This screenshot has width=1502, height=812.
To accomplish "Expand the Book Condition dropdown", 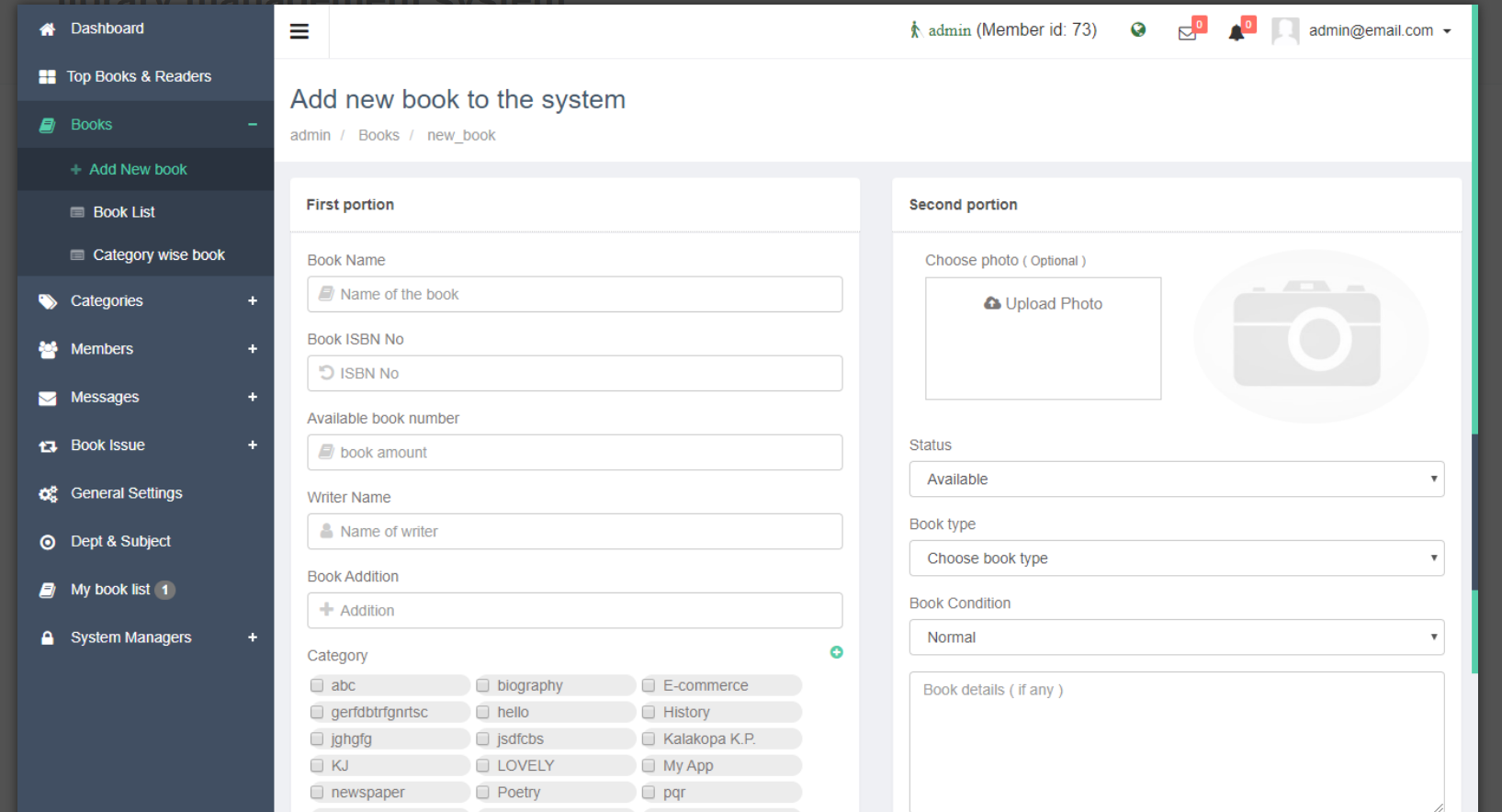I will tap(1176, 637).
